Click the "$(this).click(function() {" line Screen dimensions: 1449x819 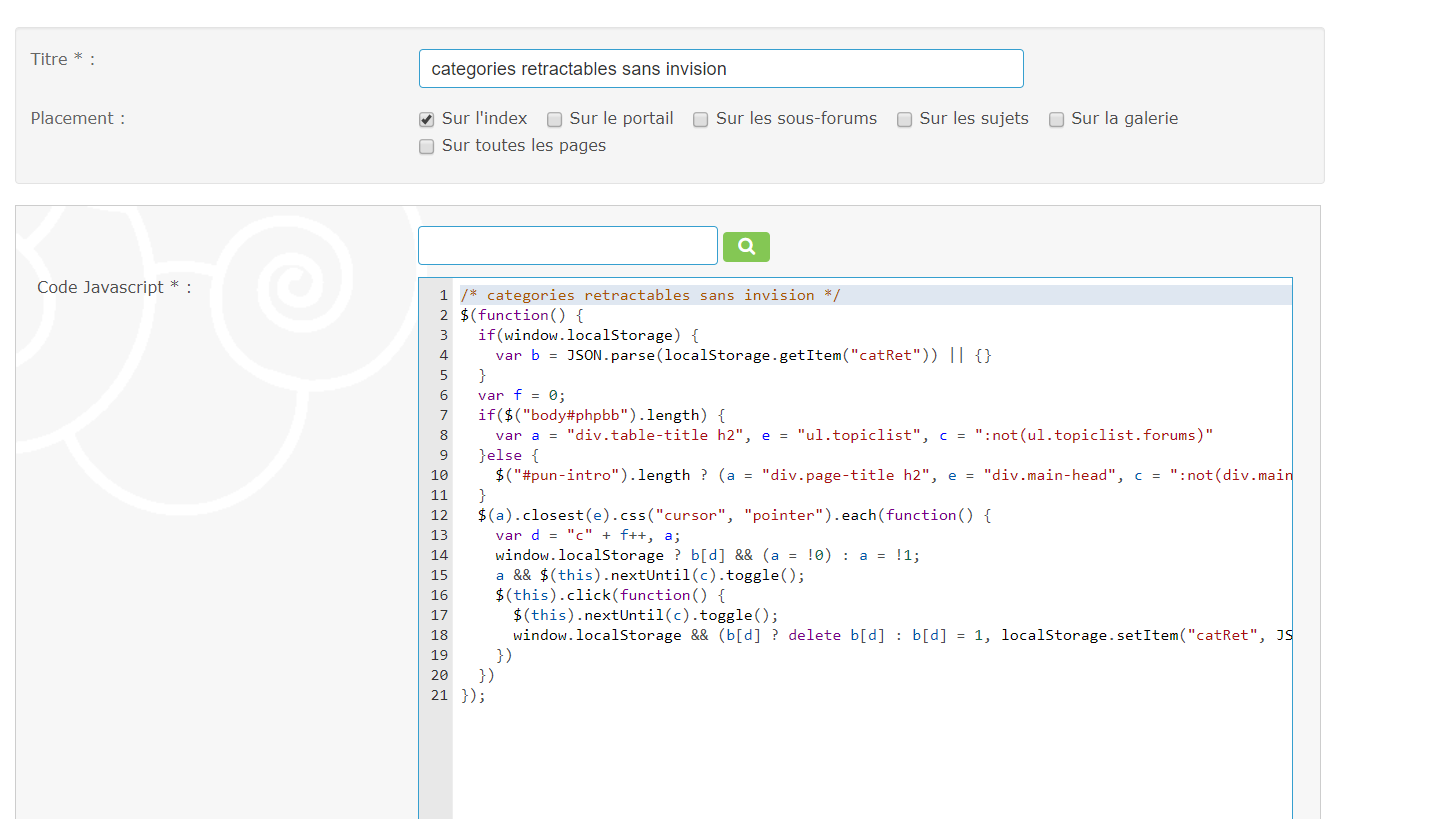tap(610, 595)
